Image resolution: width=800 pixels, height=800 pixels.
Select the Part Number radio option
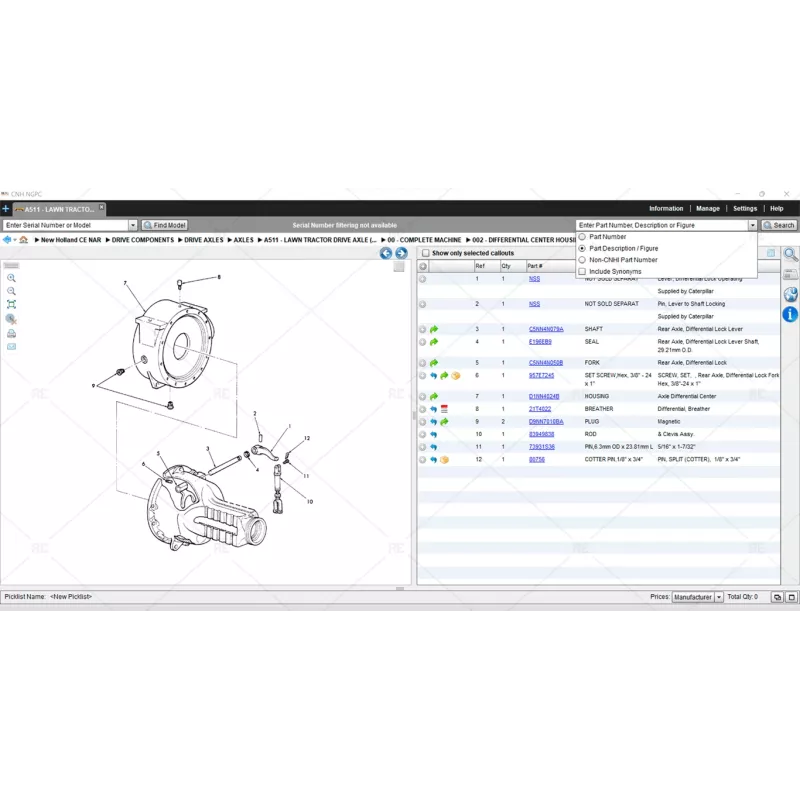coord(583,237)
